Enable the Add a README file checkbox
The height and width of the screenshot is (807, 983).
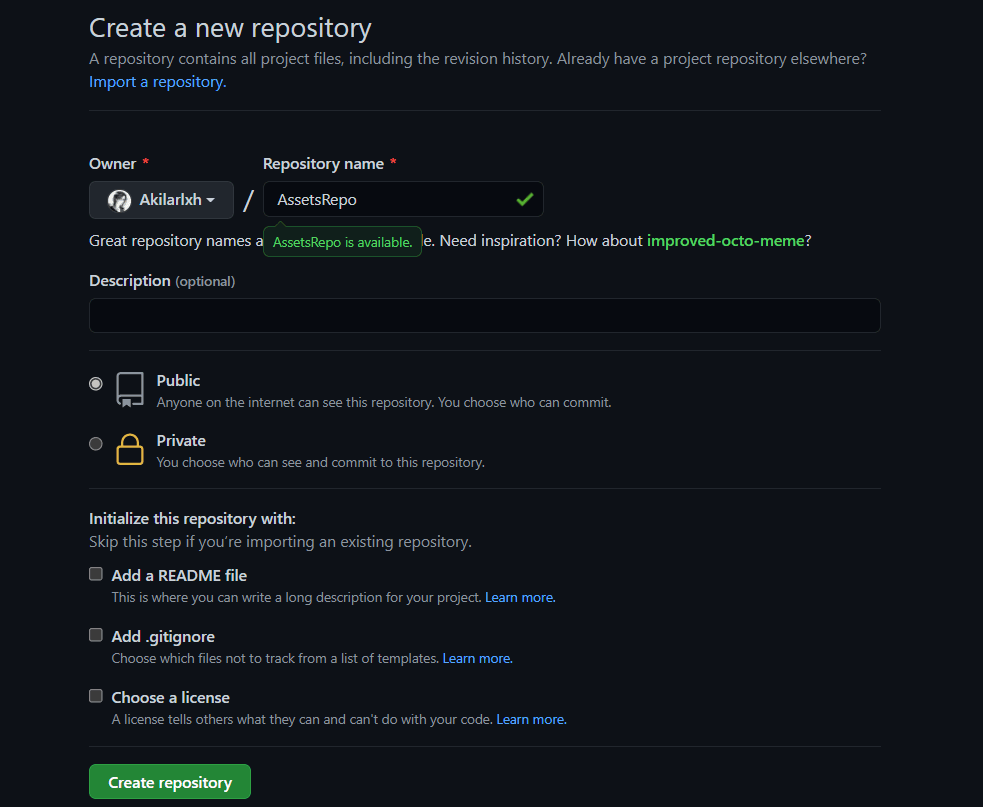96,574
